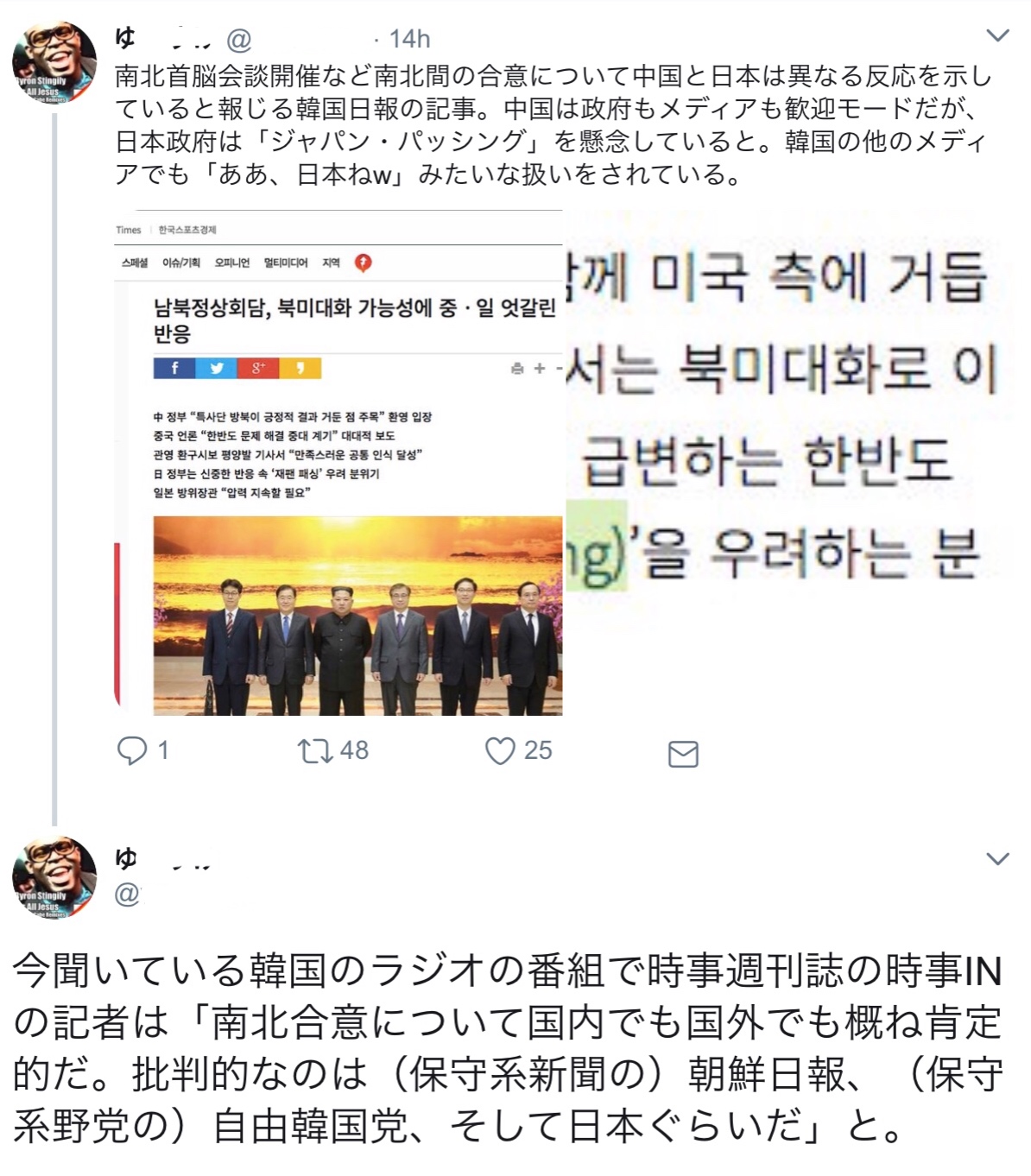Expand the second tweet's dropdown chevron
This screenshot has height=1176, width=1031.
tap(997, 859)
